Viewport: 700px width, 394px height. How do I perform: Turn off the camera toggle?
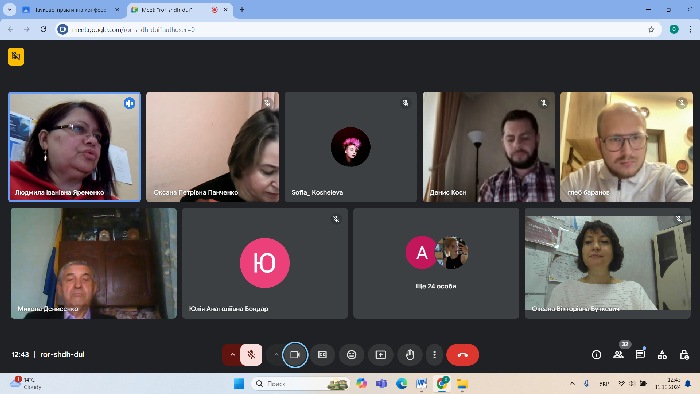click(295, 355)
